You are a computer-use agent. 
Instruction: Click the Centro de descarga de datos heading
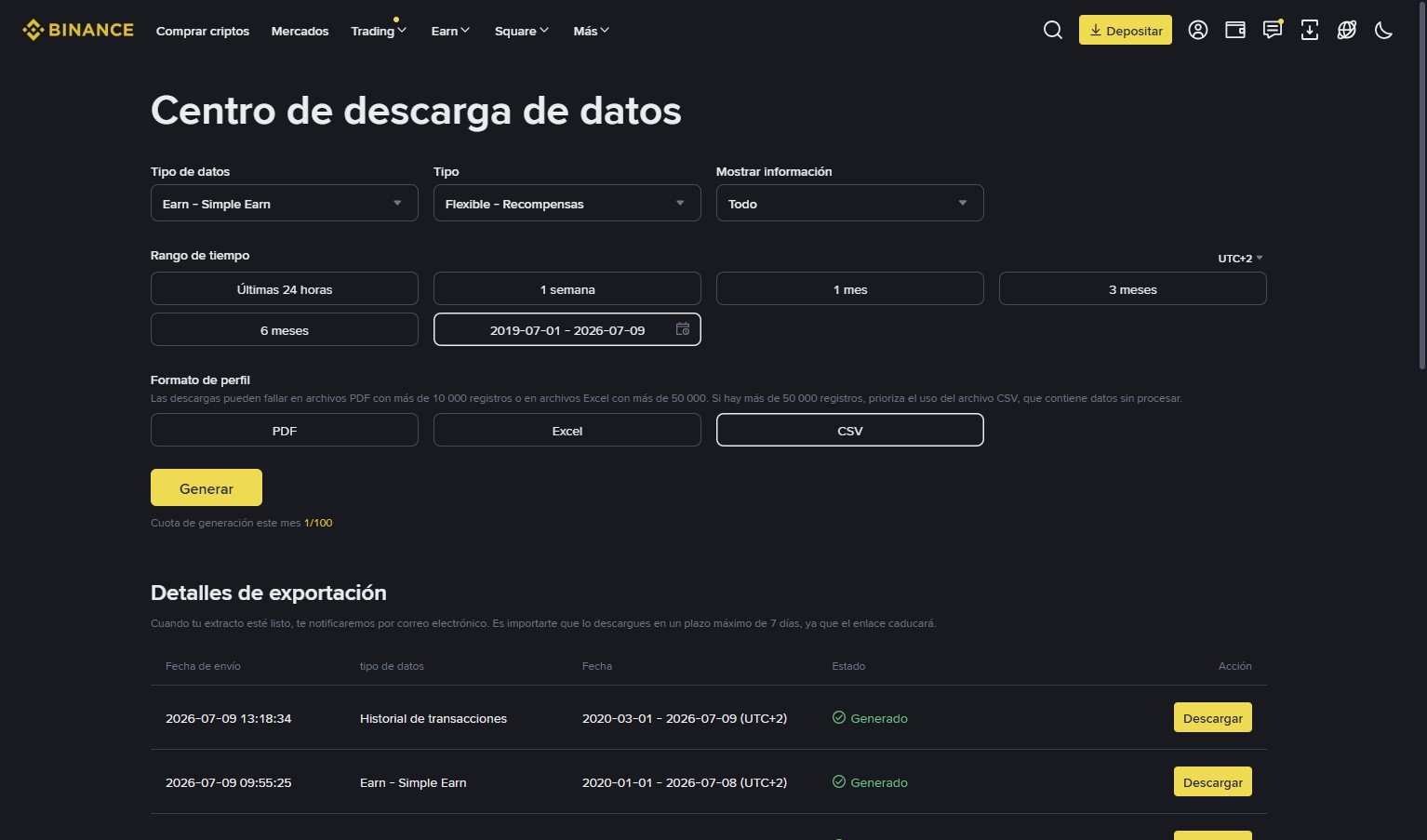[x=416, y=111]
